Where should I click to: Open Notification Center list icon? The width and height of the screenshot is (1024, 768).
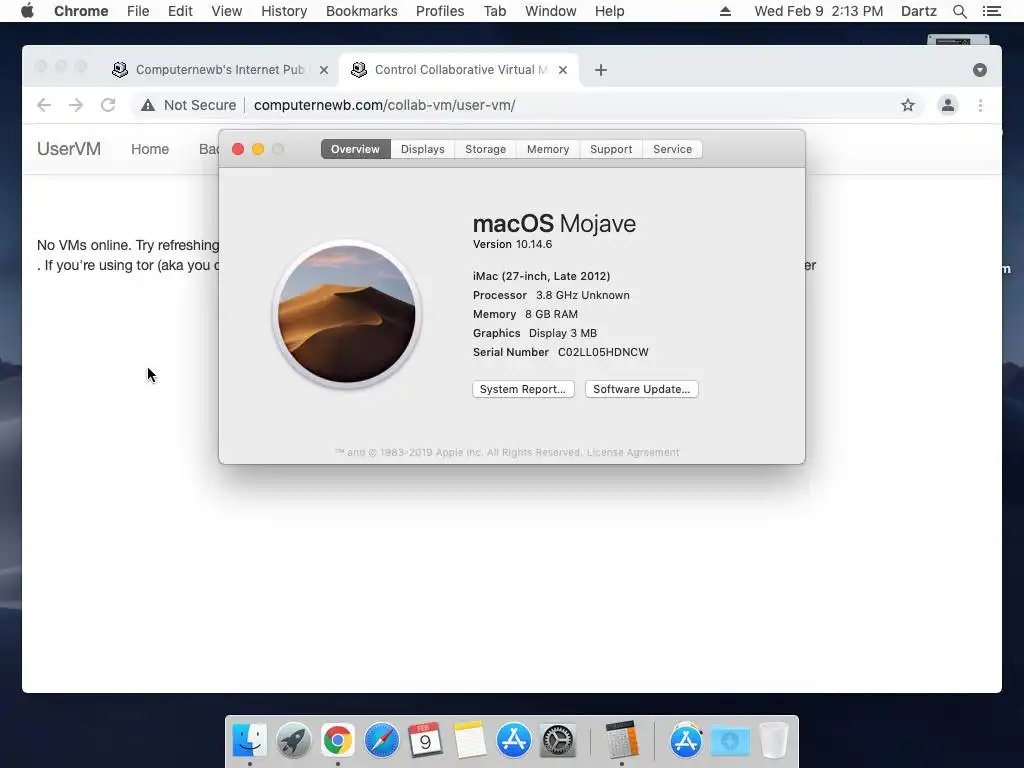(992, 11)
